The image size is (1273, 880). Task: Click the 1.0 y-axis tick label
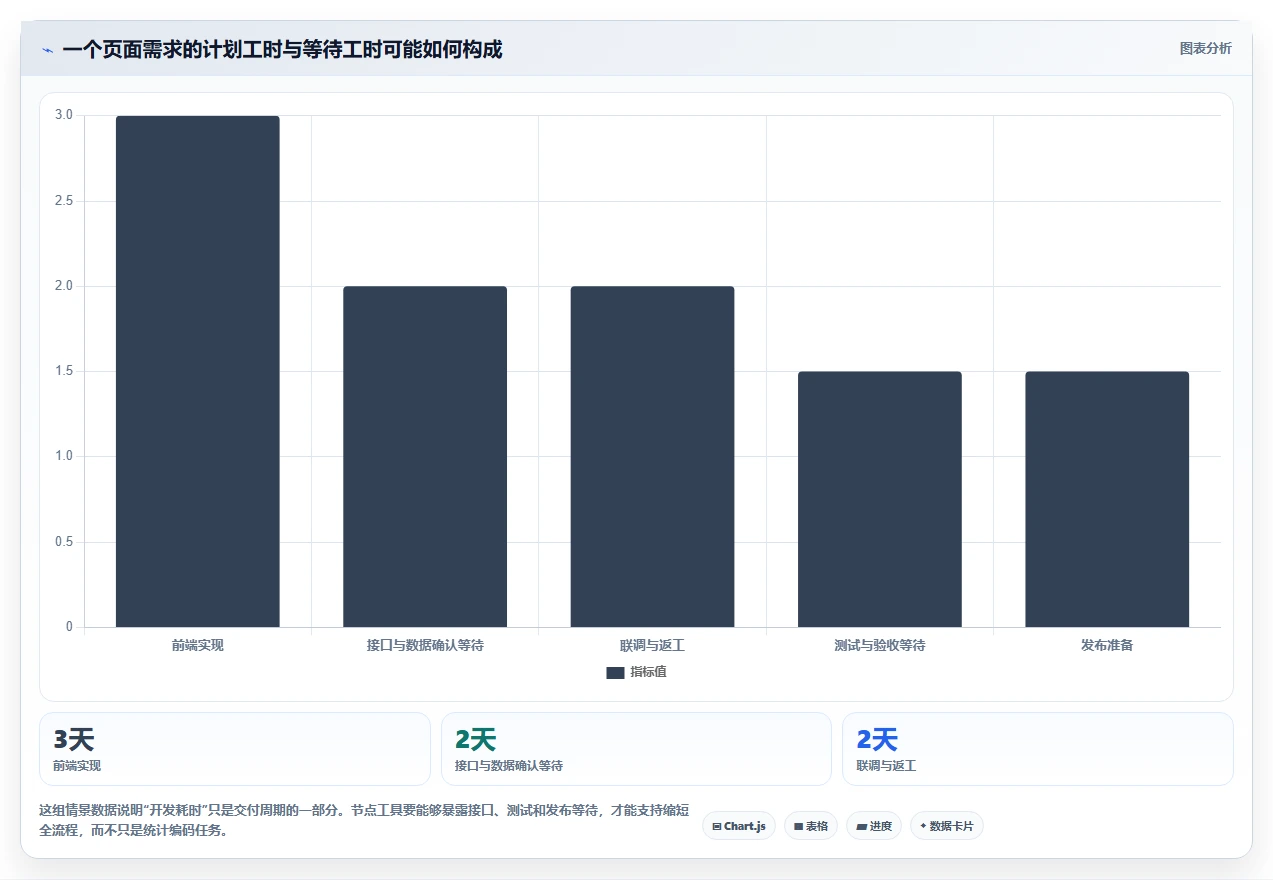64,456
